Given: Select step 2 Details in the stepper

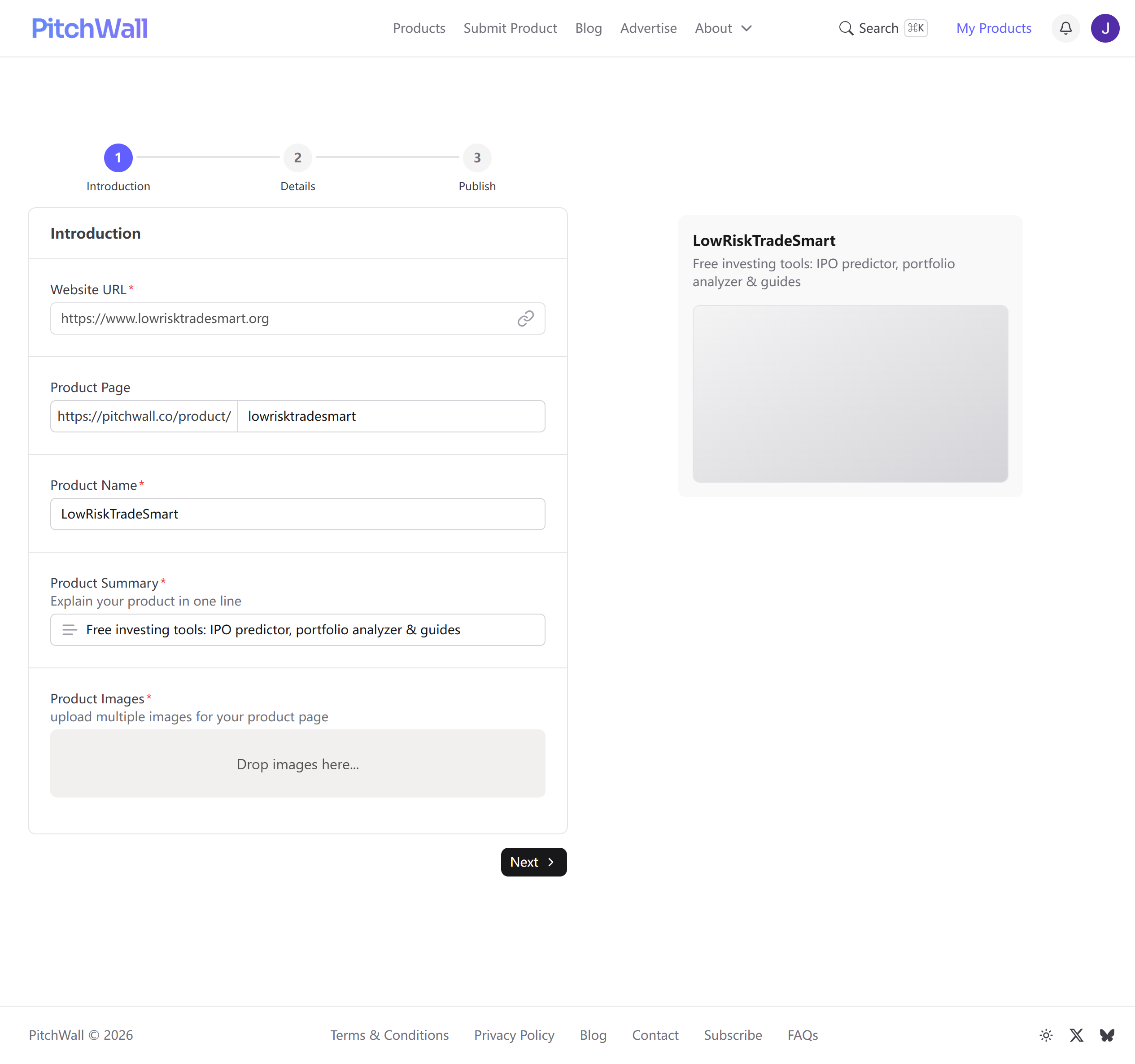Looking at the screenshot, I should click(297, 157).
